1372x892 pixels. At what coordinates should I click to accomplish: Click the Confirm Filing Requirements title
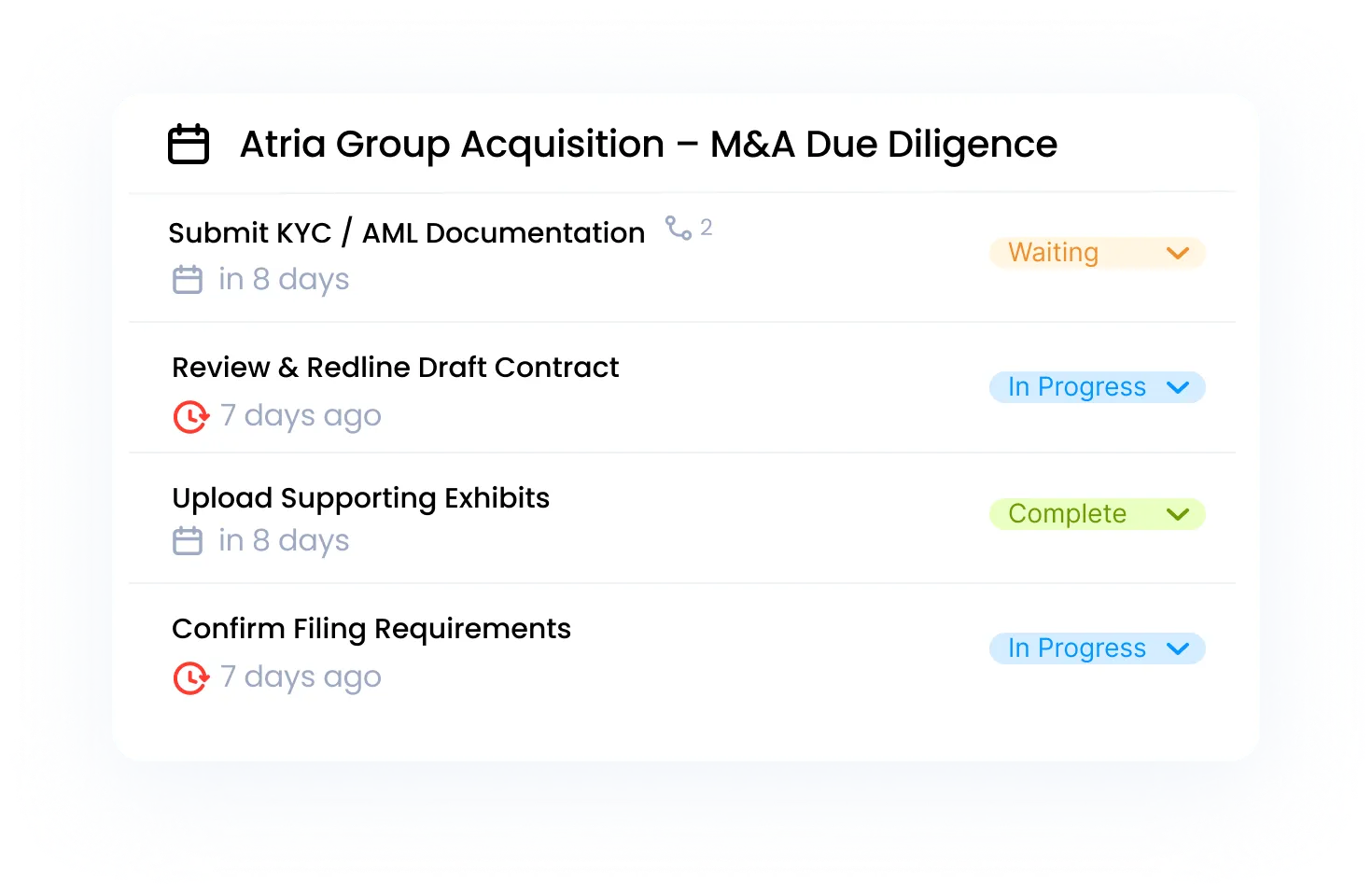(x=371, y=628)
